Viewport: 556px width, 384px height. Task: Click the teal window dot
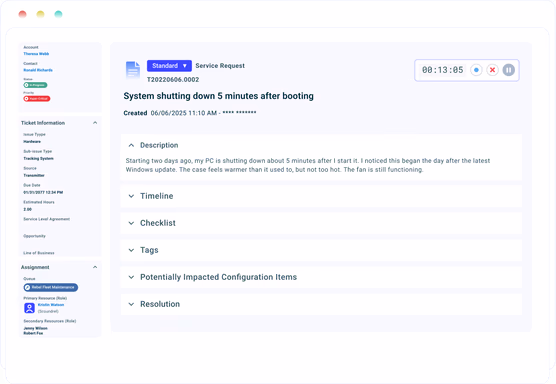pyautogui.click(x=59, y=14)
